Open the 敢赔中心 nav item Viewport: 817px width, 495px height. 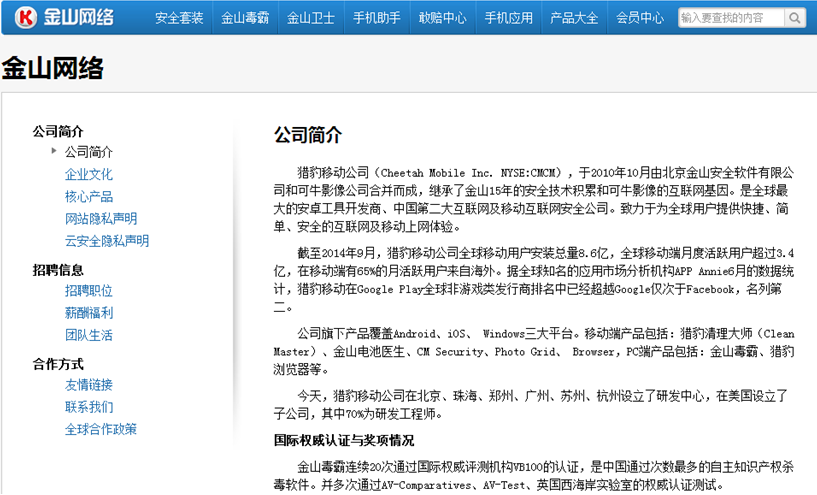(x=443, y=18)
